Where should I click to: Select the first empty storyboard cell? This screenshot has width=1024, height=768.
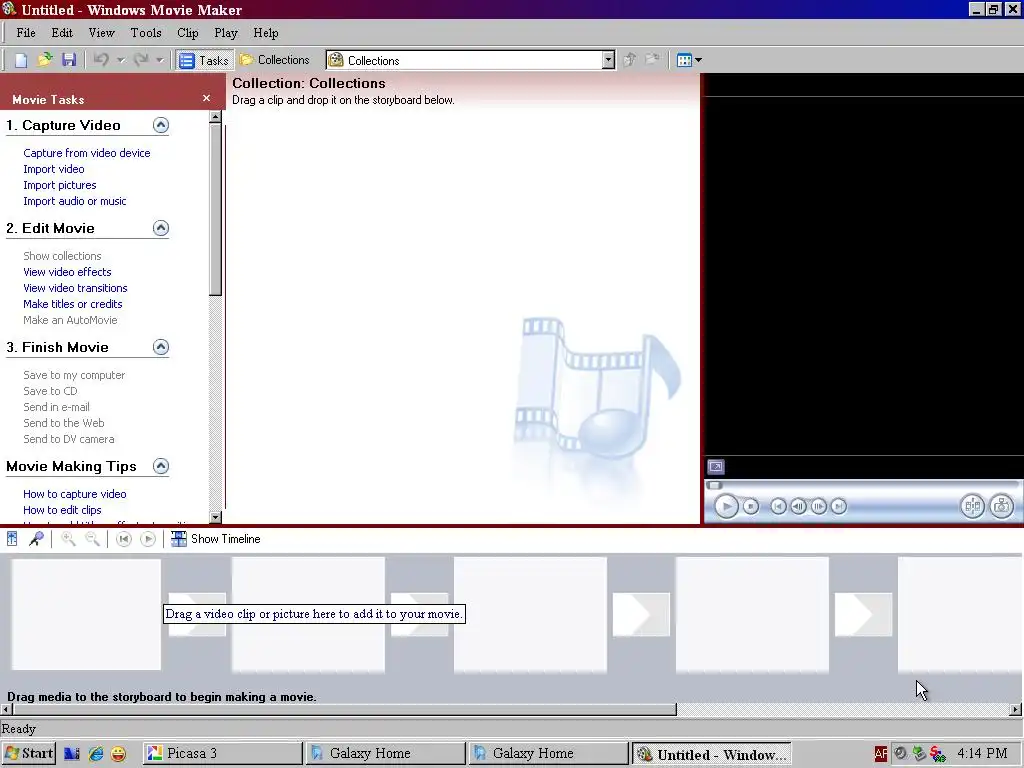pyautogui.click(x=86, y=614)
